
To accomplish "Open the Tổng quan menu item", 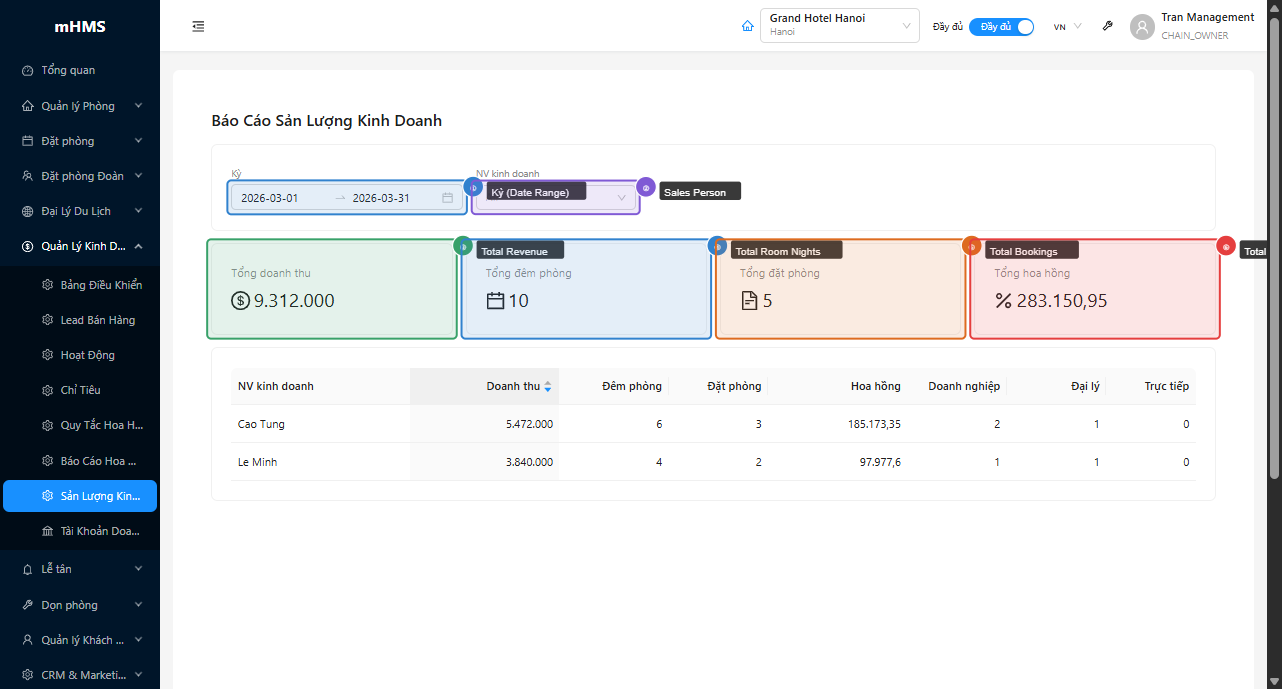I will (68, 71).
